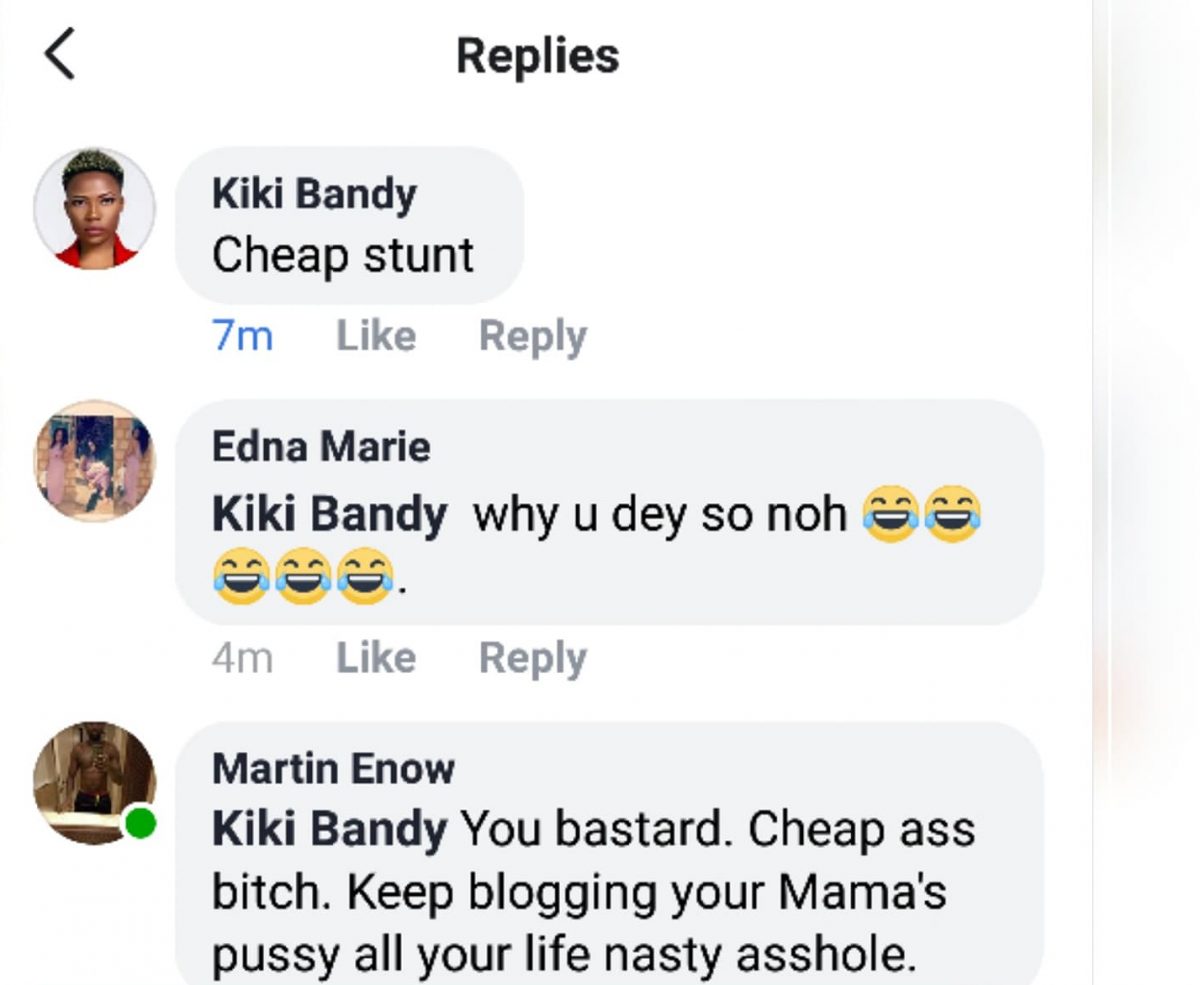Click Kiki Bandy mention in Martin Enow's reply
Screen dimensions: 1200x985
[329, 830]
